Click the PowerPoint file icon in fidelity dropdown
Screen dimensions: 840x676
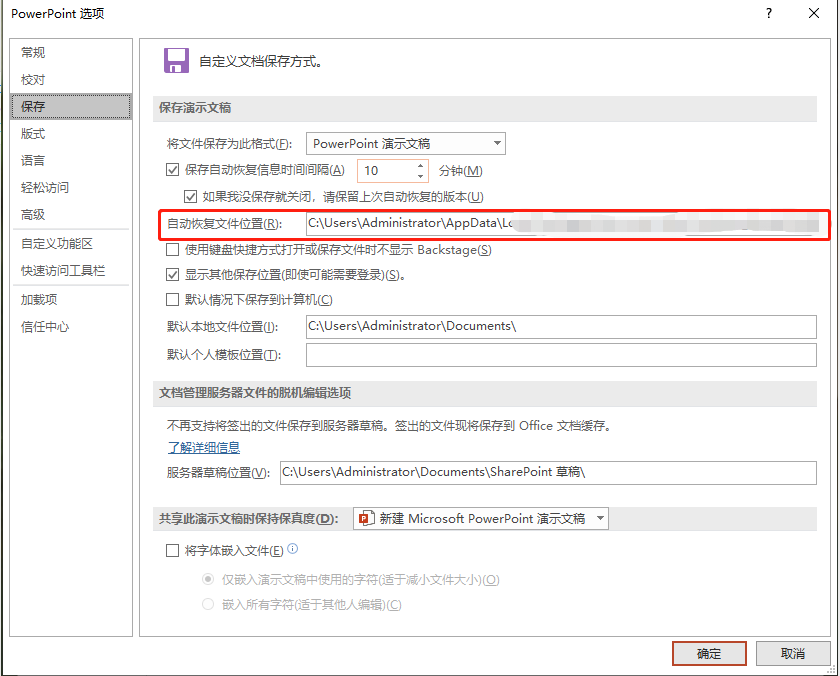pos(366,519)
